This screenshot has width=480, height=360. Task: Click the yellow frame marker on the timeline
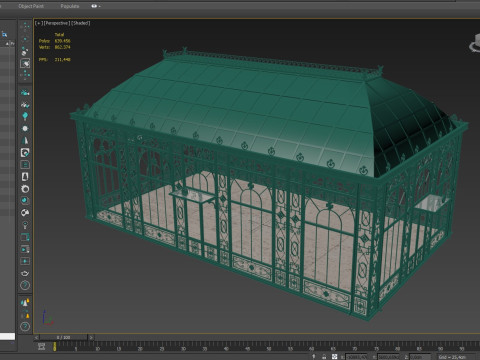pyautogui.click(x=55, y=347)
